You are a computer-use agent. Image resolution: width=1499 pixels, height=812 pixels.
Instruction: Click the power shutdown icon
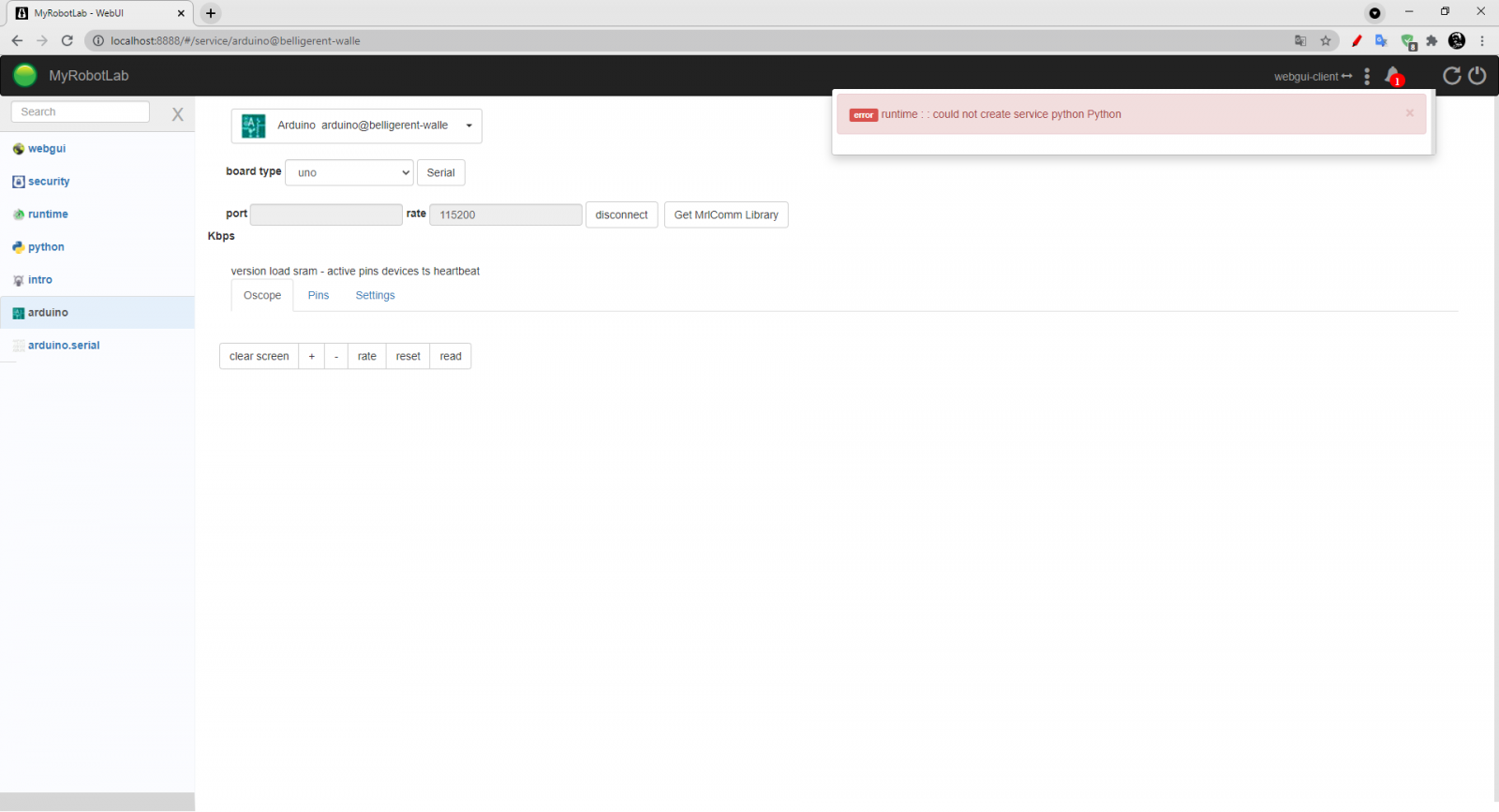[1477, 76]
